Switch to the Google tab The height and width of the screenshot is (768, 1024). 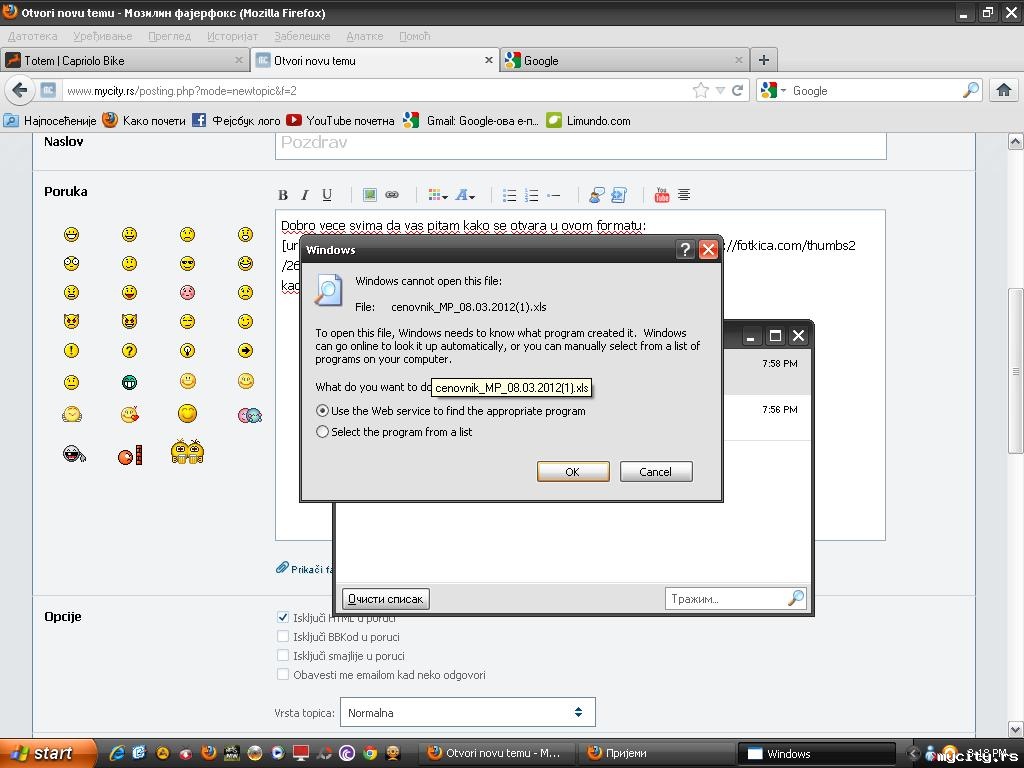[x=624, y=61]
